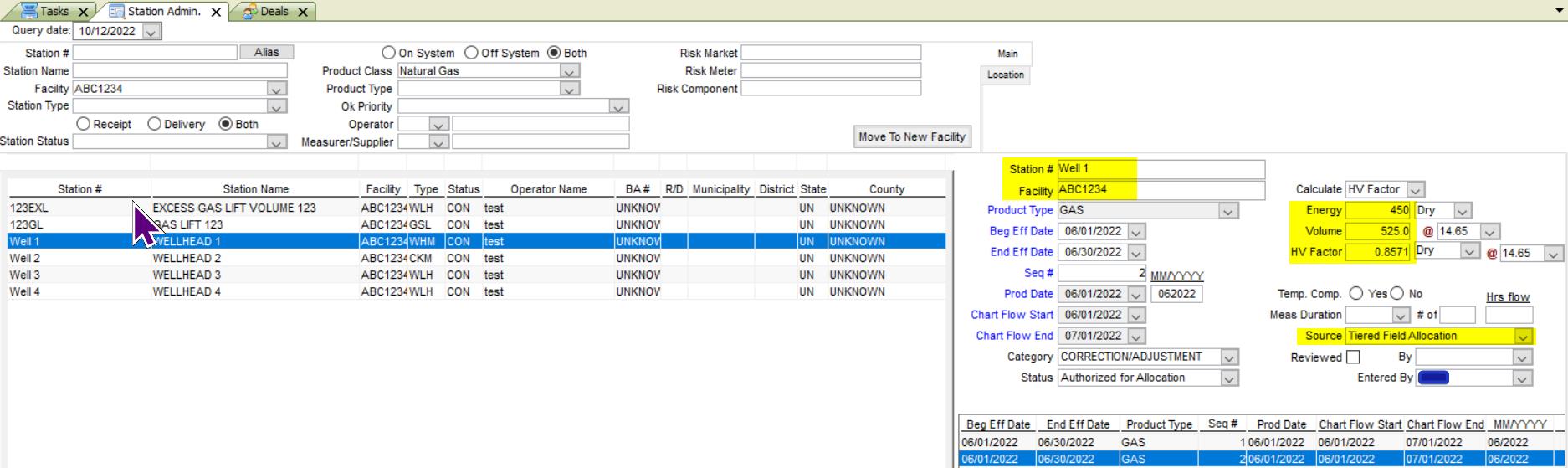Expand the Category dropdown
This screenshot has height=468, width=1568.
(1228, 357)
